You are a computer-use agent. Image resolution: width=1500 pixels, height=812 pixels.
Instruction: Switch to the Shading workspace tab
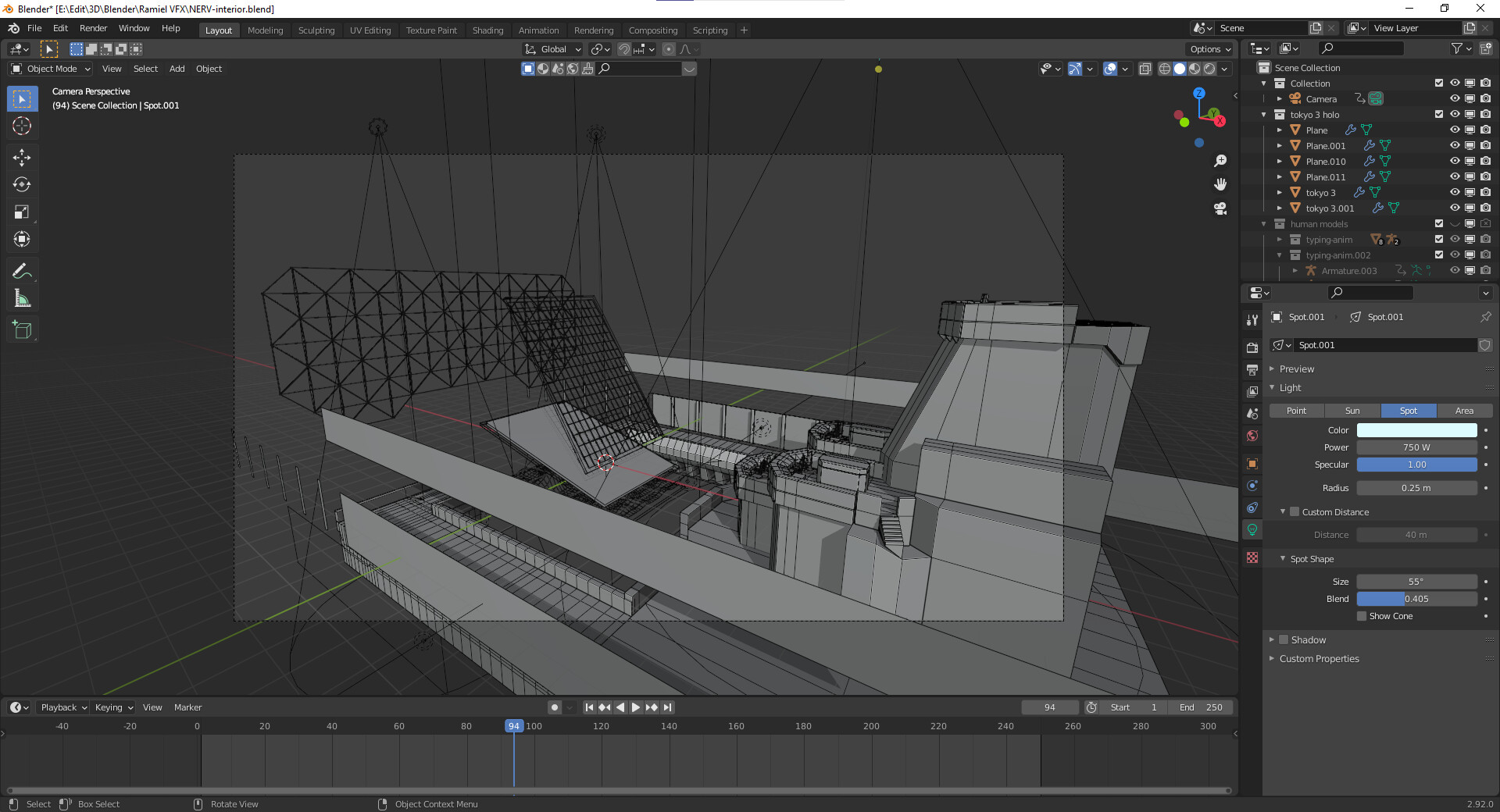tap(487, 30)
